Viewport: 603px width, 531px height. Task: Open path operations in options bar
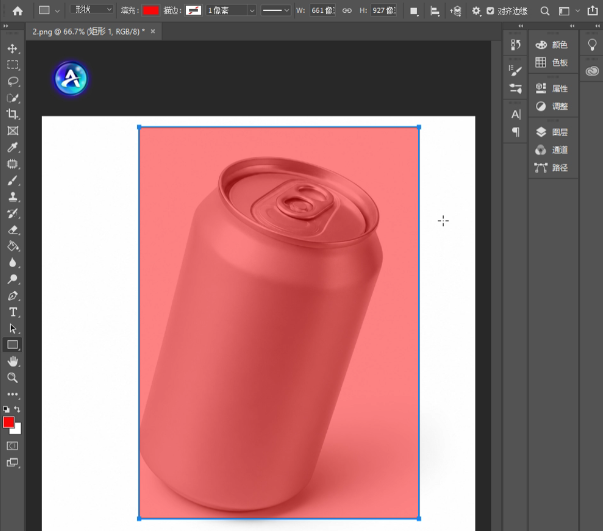click(414, 11)
